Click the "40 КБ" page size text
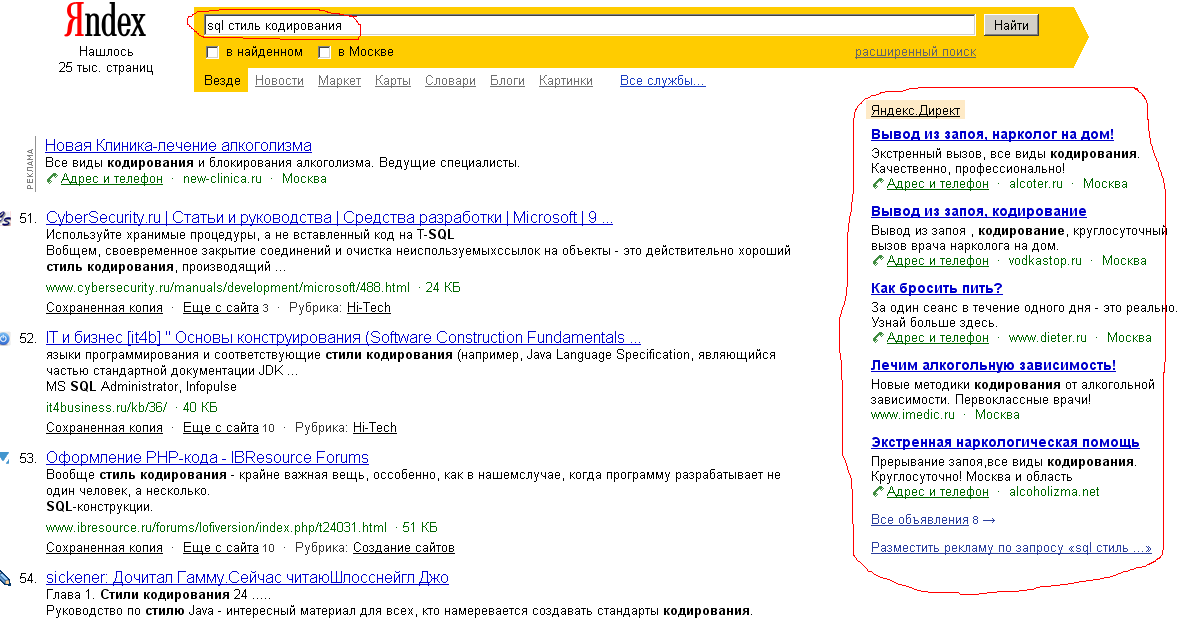 pos(200,408)
